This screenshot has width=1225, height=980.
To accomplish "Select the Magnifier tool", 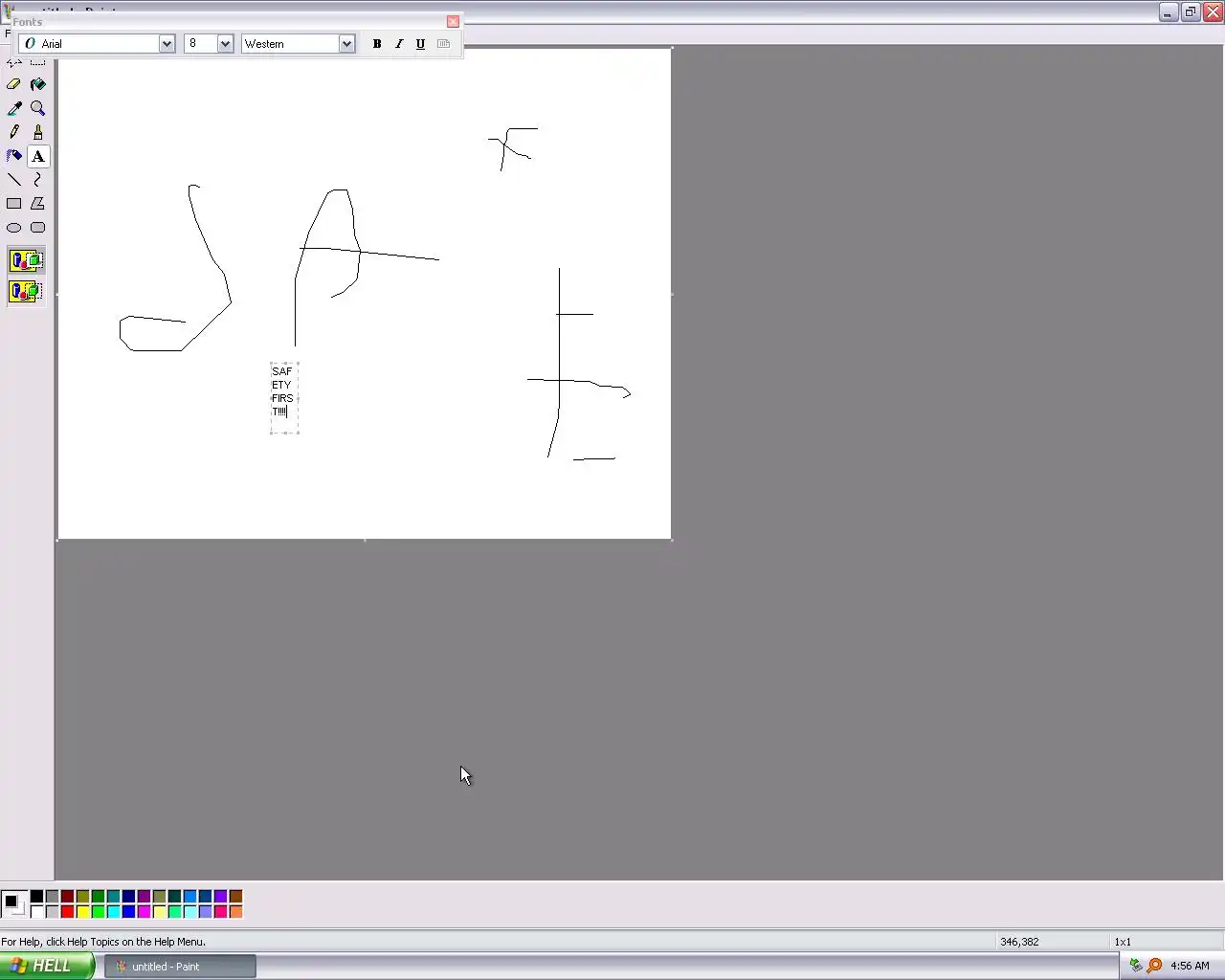I will [x=38, y=108].
